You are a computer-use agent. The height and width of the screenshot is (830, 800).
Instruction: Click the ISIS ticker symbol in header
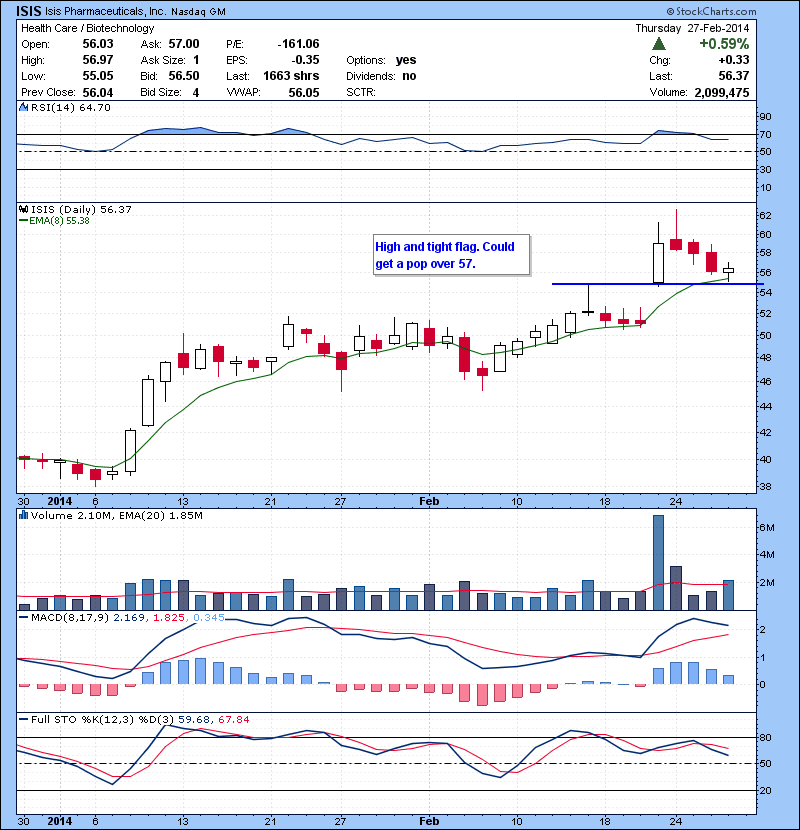point(29,11)
